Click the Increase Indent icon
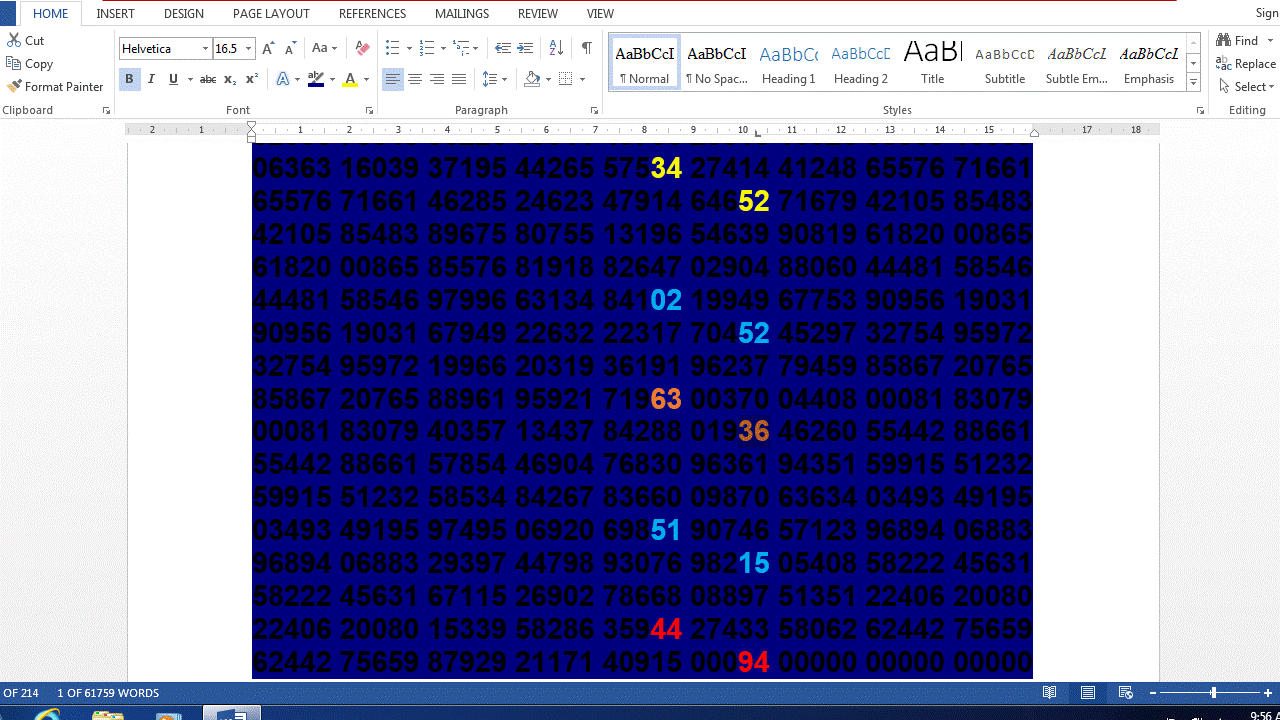Viewport: 1280px width, 720px height. (525, 48)
